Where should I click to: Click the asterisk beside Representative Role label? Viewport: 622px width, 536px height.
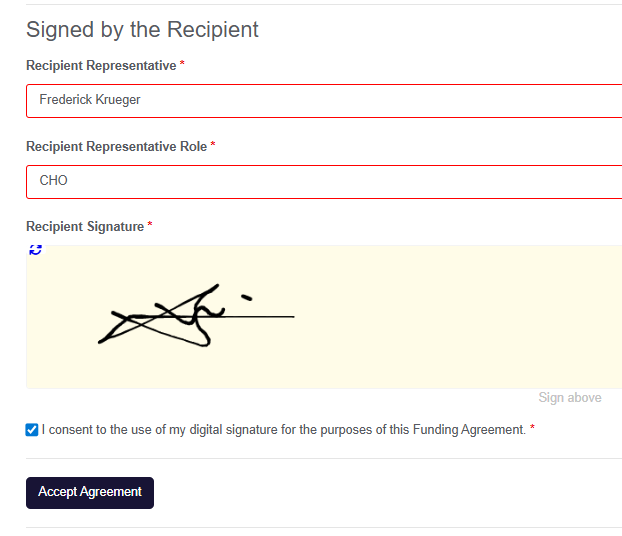[213, 146]
